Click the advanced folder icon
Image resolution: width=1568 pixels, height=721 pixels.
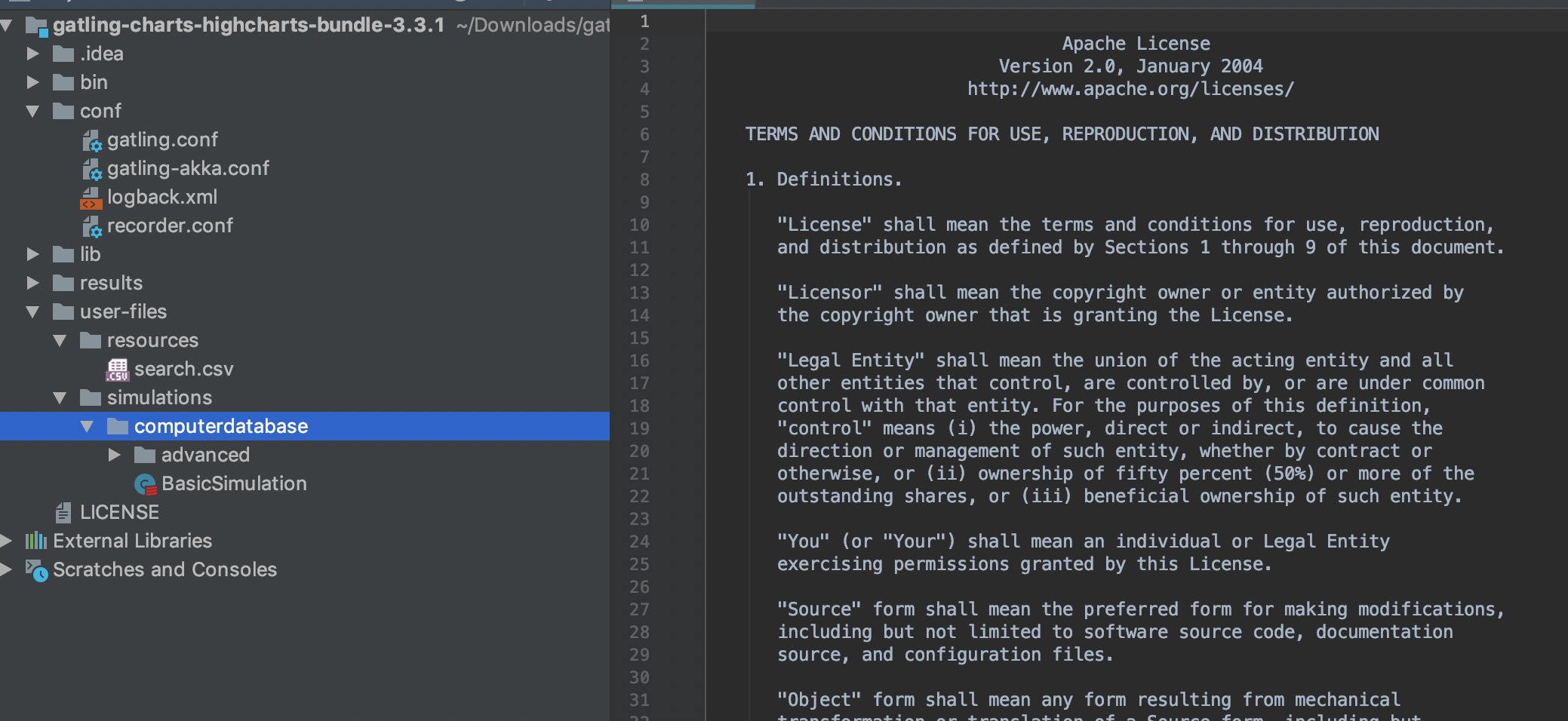(145, 455)
